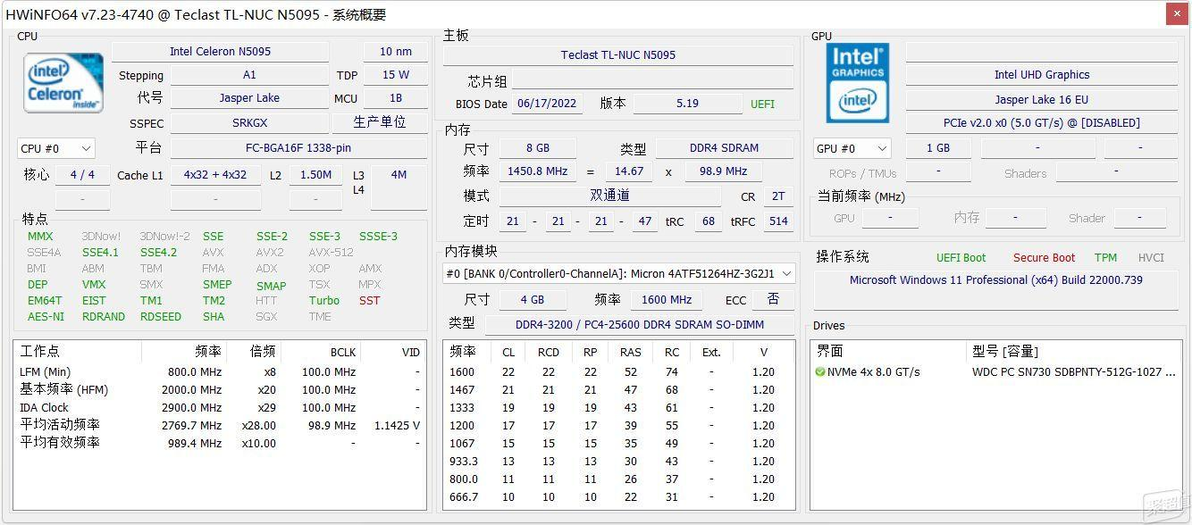Click the AES-NI feature flag
Screen dimensions: 1192x525
pyautogui.click(x=46, y=317)
